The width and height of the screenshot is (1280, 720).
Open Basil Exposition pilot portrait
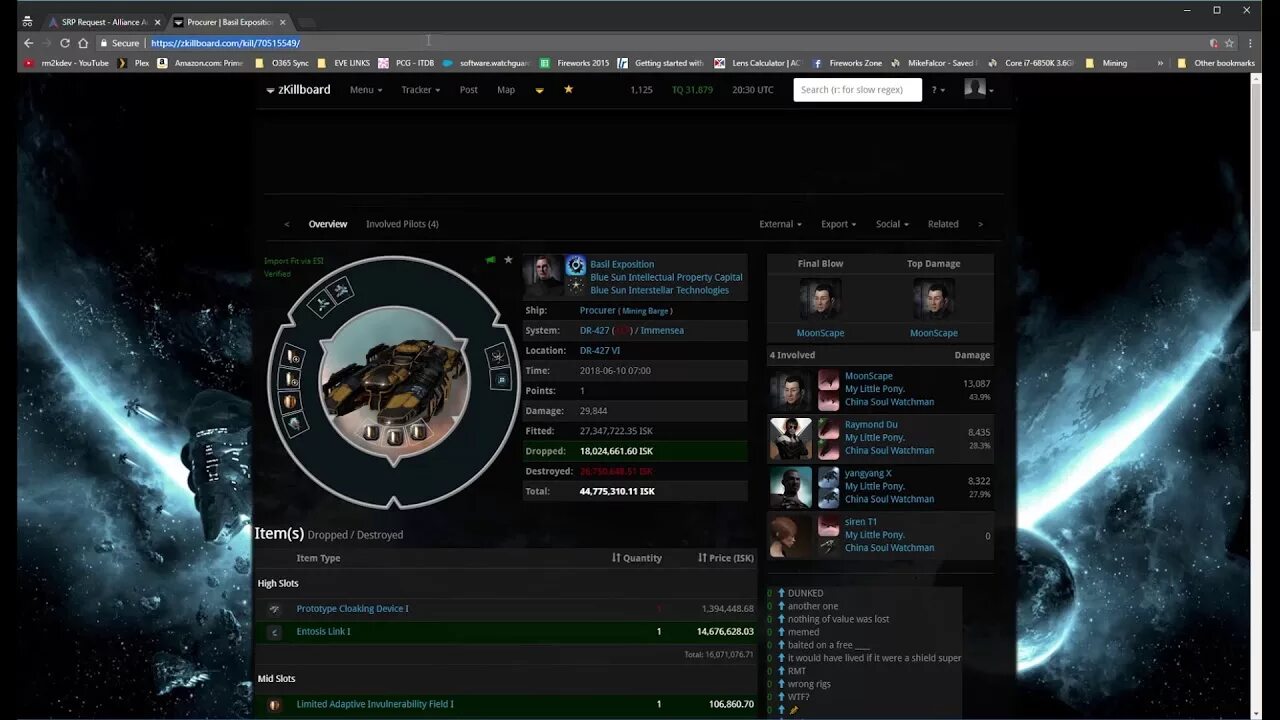(x=543, y=276)
